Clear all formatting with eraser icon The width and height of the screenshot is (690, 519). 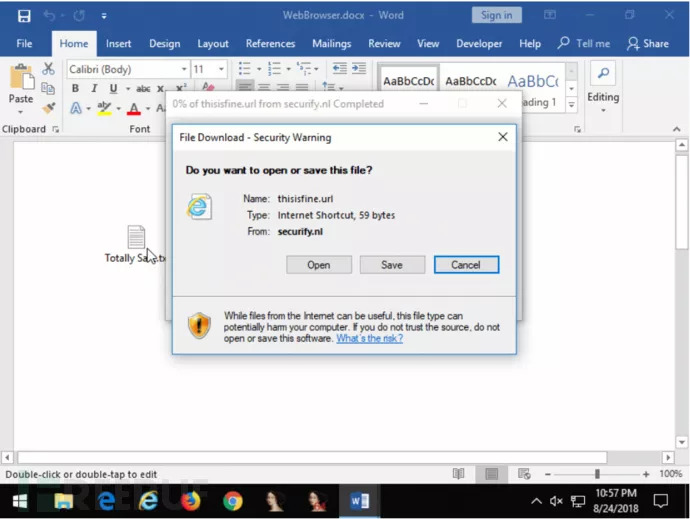(x=208, y=86)
